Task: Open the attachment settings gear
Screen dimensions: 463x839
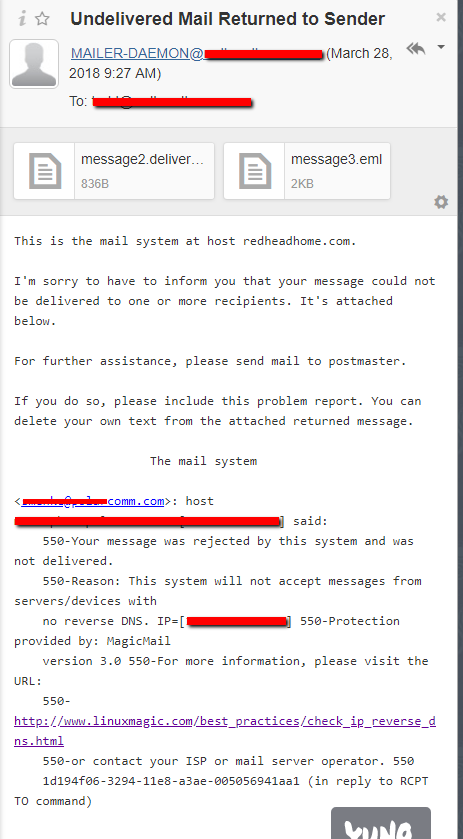Action: click(441, 202)
